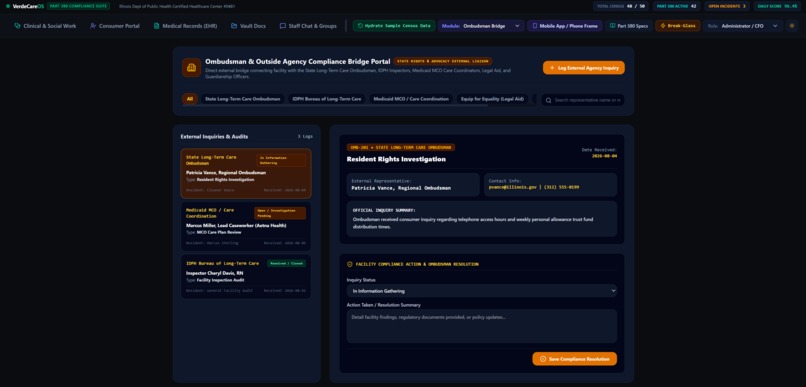Click the Hydrate Sample Census Data refresh icon
Viewport: 806px width, 387px height.
coord(360,26)
